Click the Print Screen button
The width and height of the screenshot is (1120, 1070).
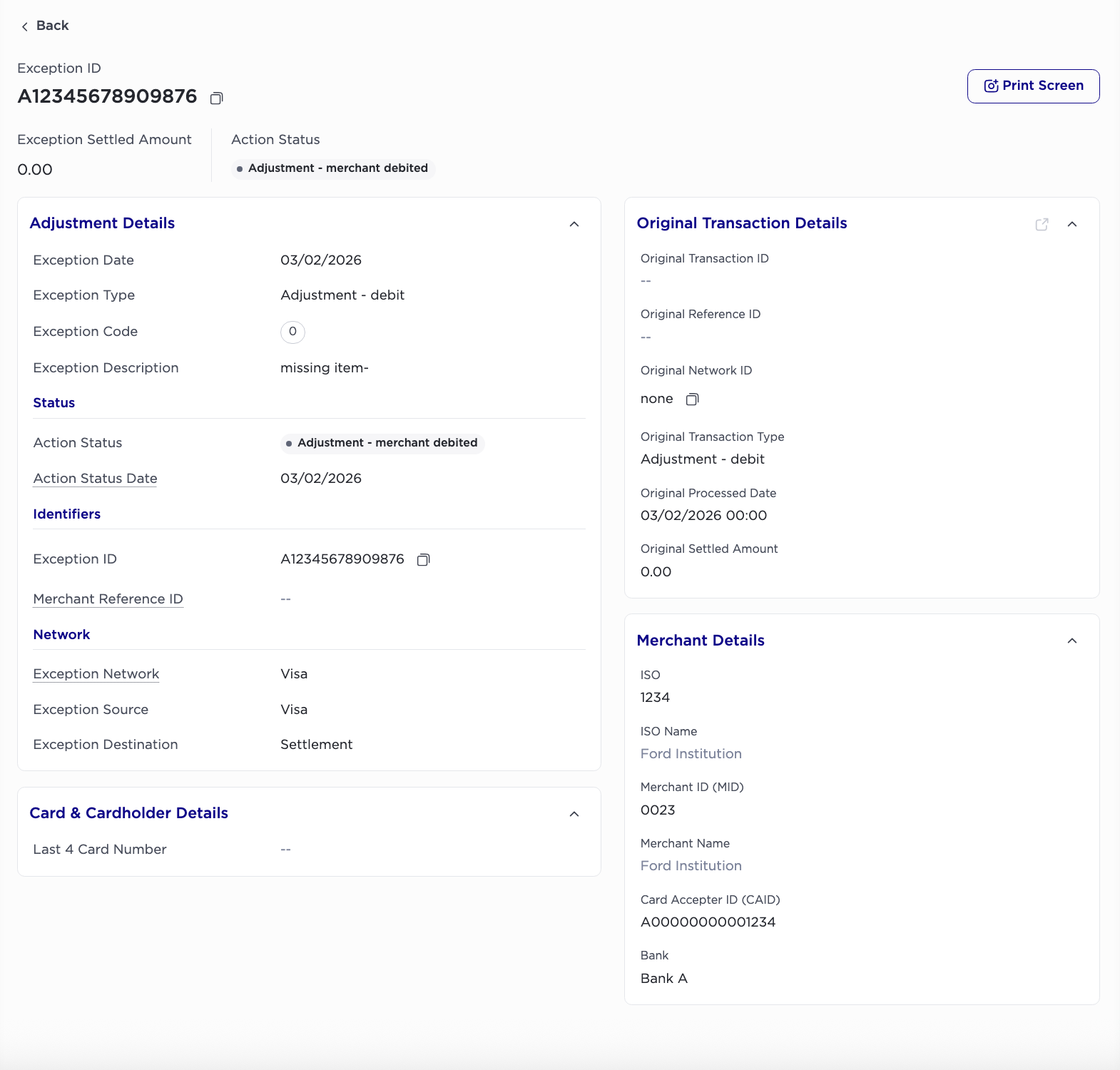coord(1033,86)
